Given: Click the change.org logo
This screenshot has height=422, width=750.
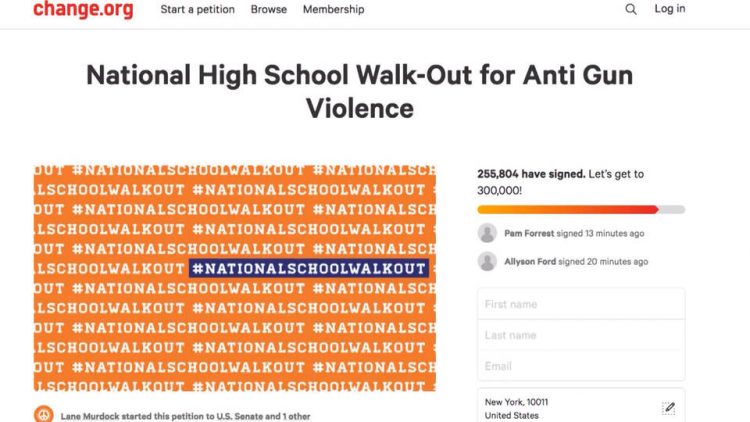Looking at the screenshot, I should click(x=79, y=9).
